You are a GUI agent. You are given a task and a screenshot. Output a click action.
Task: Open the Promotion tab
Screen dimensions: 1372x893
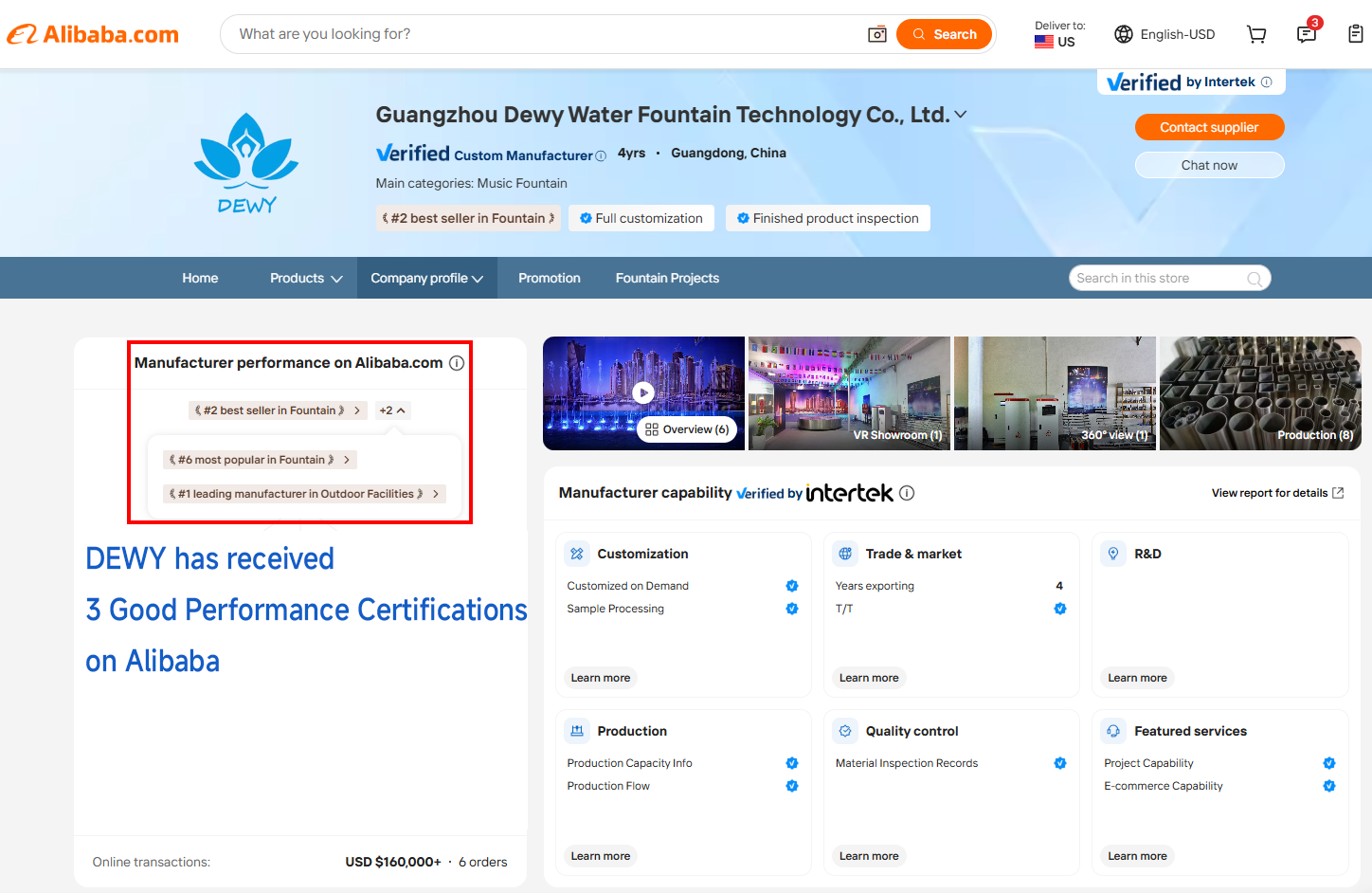(550, 278)
